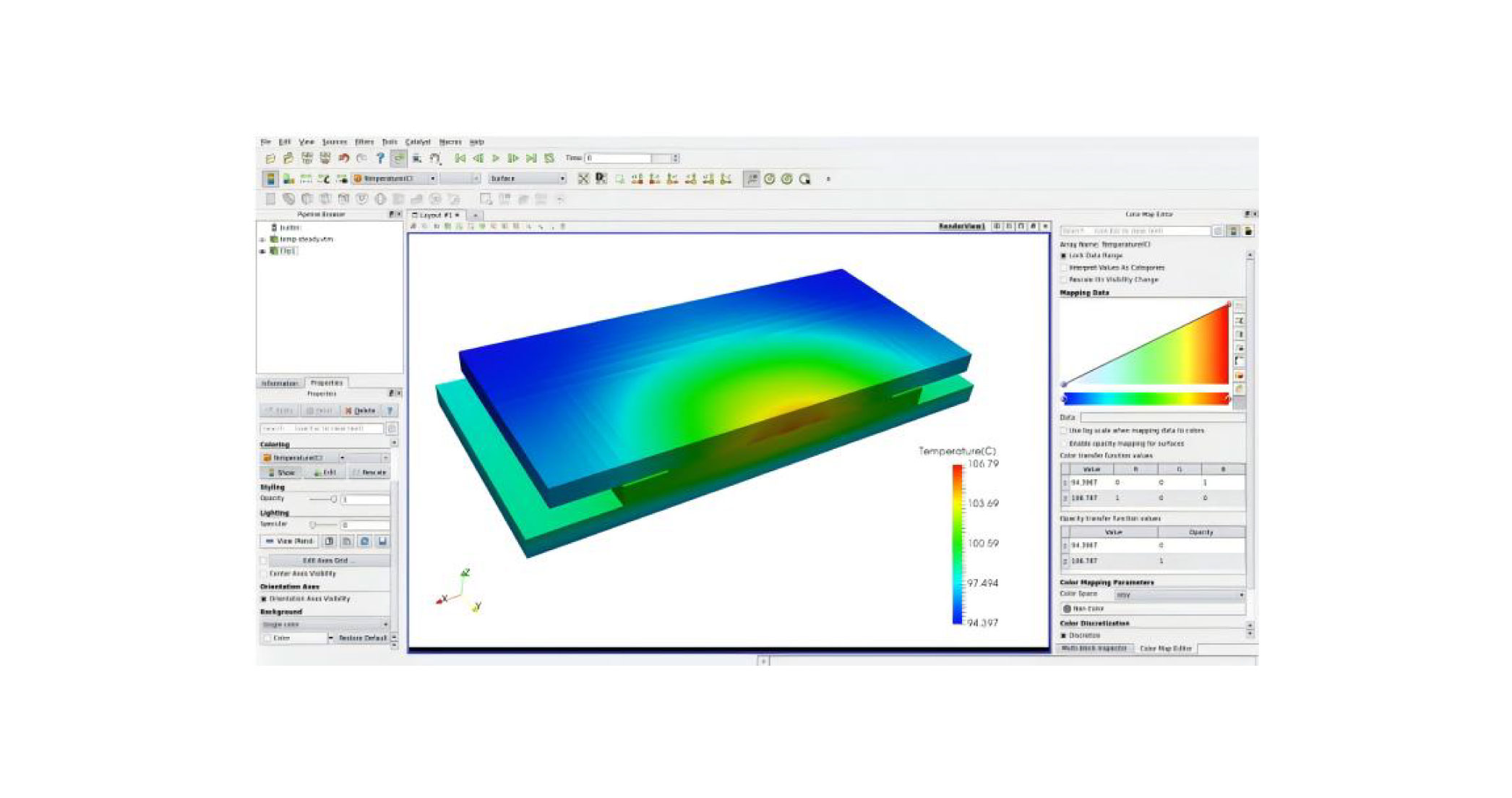Toggle color legend visibility toolbar icon

(270, 179)
